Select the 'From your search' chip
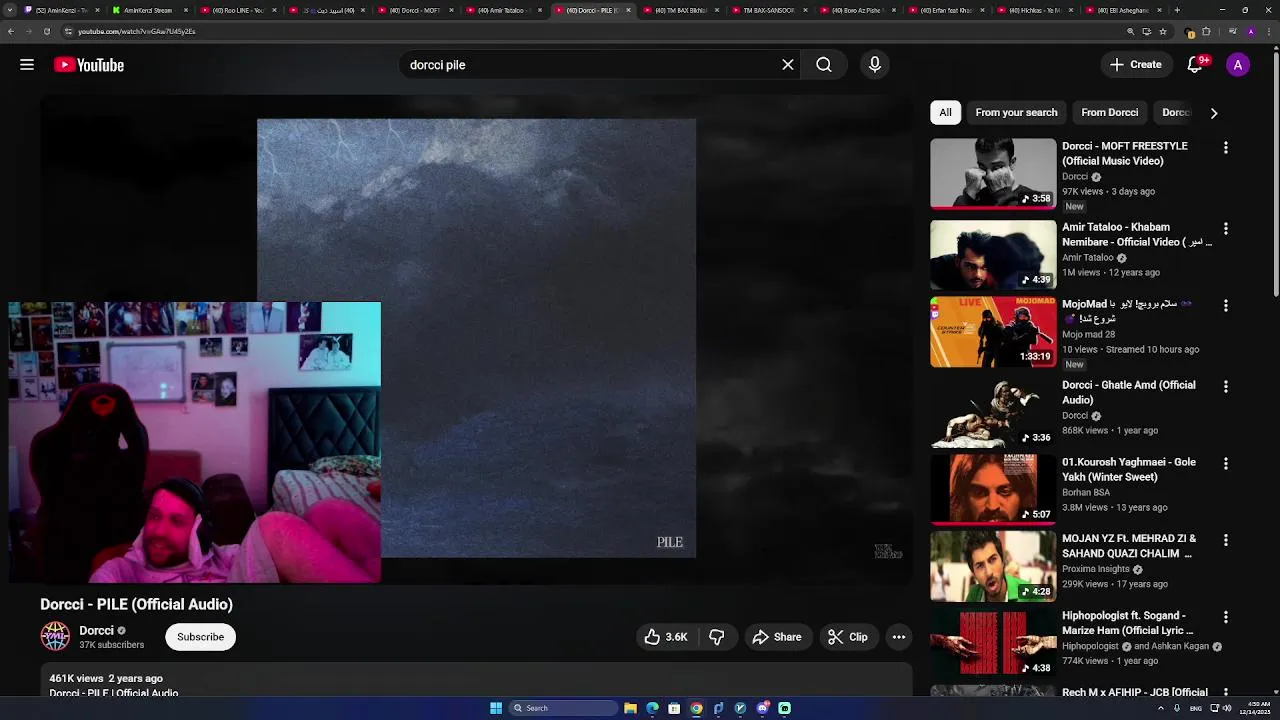Viewport: 1280px width, 720px height. click(1016, 112)
